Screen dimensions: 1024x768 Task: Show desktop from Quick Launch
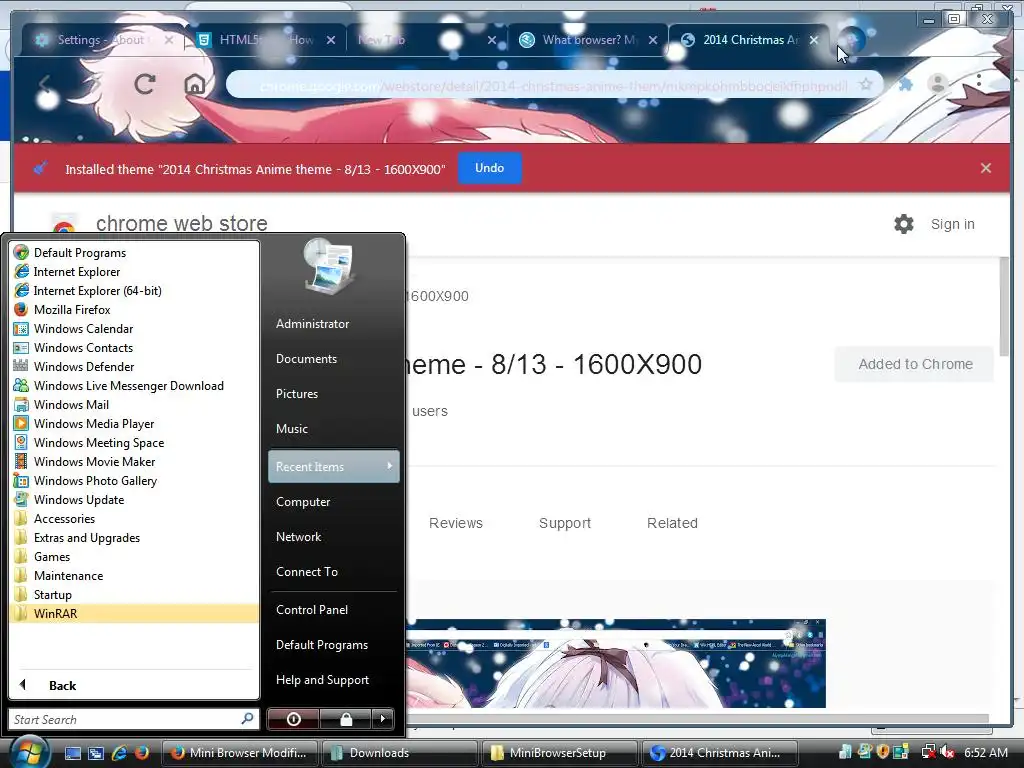(73, 753)
